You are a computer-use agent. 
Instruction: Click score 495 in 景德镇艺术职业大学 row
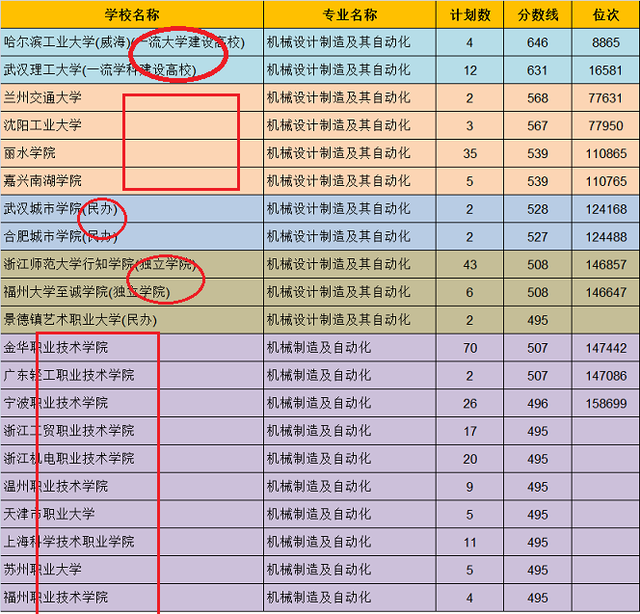click(x=538, y=320)
